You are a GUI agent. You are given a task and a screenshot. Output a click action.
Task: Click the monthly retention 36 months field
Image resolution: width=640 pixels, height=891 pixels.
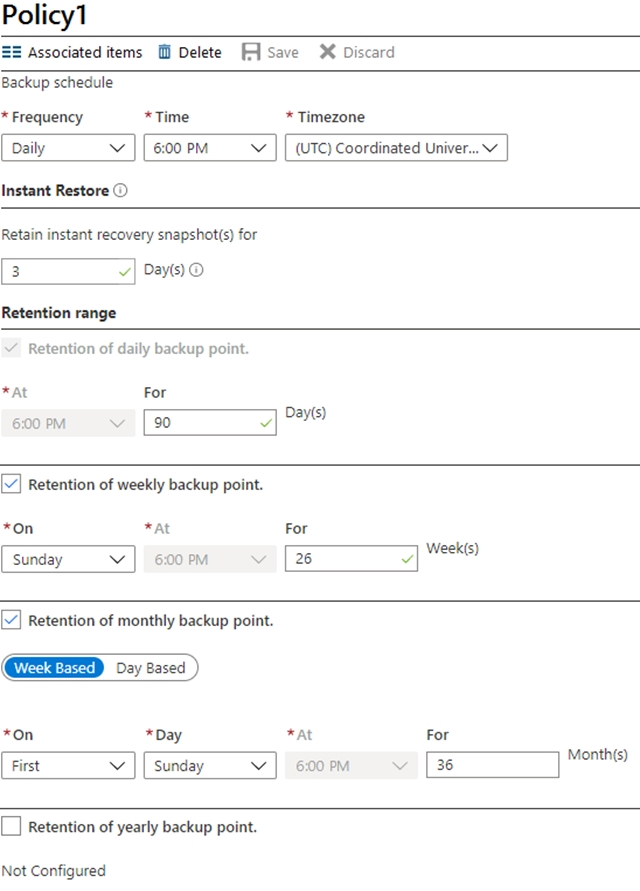pyautogui.click(x=492, y=765)
